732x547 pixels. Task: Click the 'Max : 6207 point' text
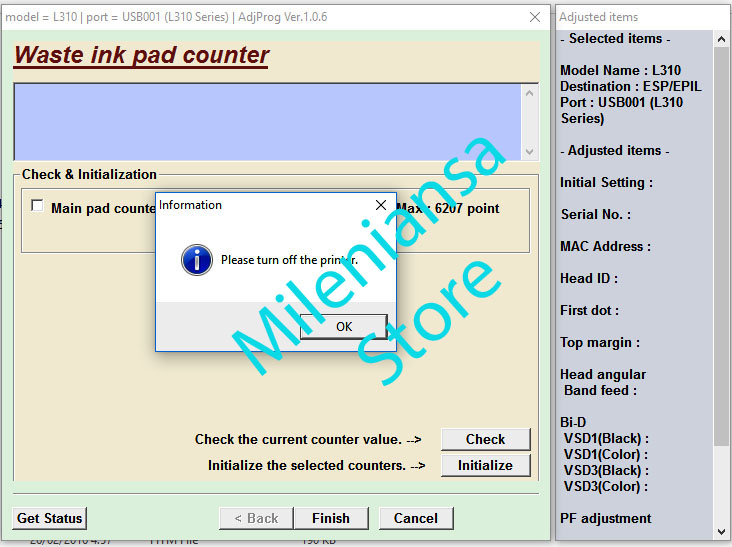[448, 208]
